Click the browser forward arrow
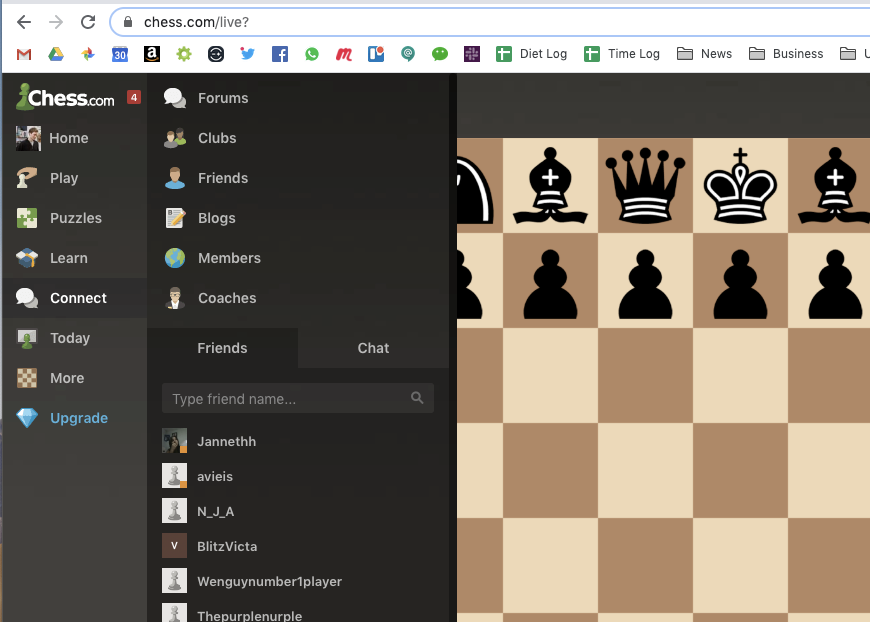 pos(56,22)
